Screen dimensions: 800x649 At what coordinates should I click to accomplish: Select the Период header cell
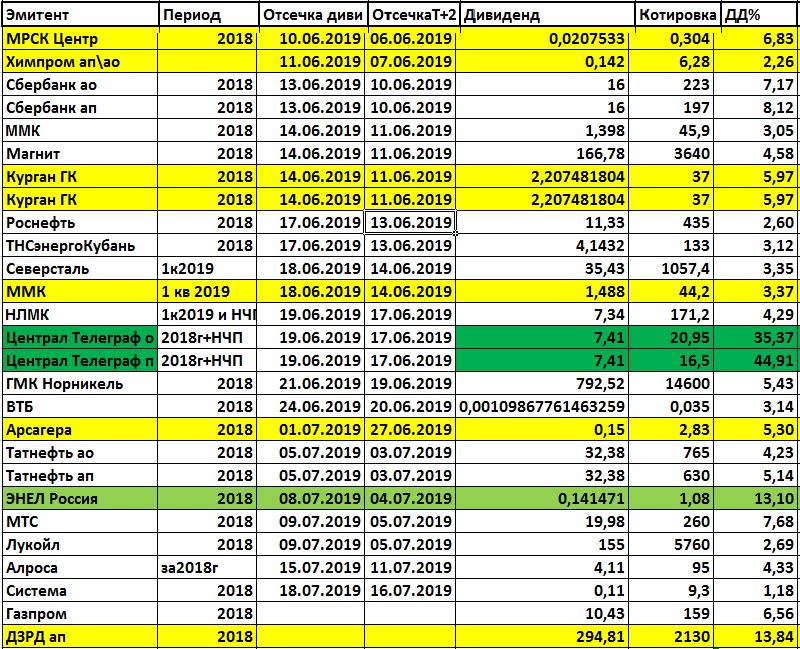pos(208,15)
